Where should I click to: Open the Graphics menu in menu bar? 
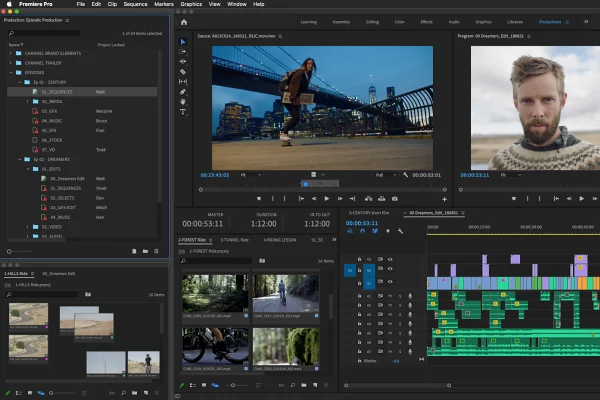tap(191, 4)
